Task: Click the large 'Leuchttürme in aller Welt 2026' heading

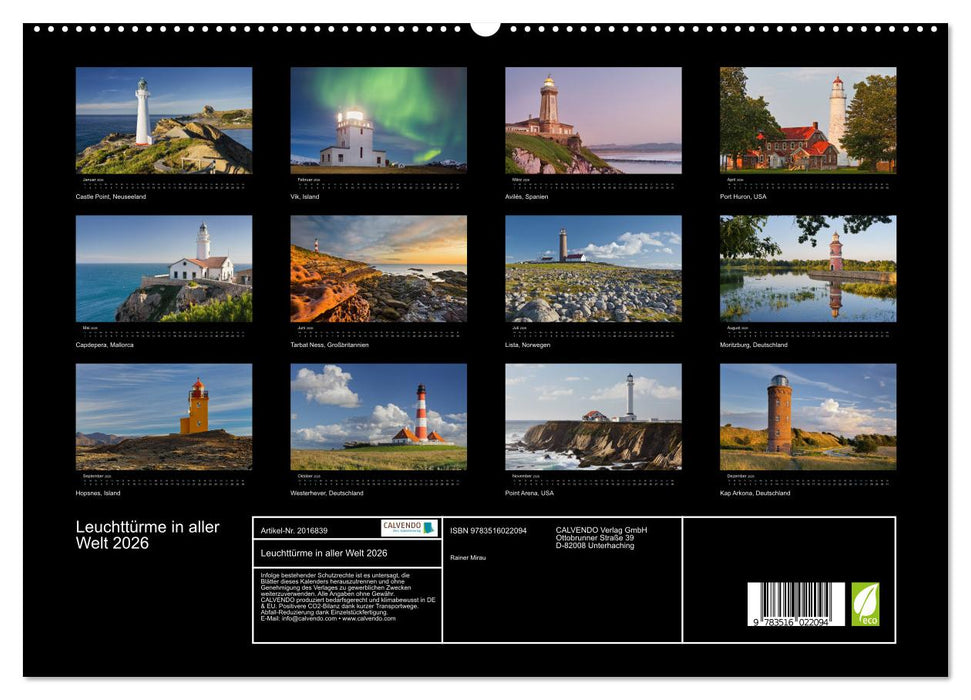Action: 148,535
